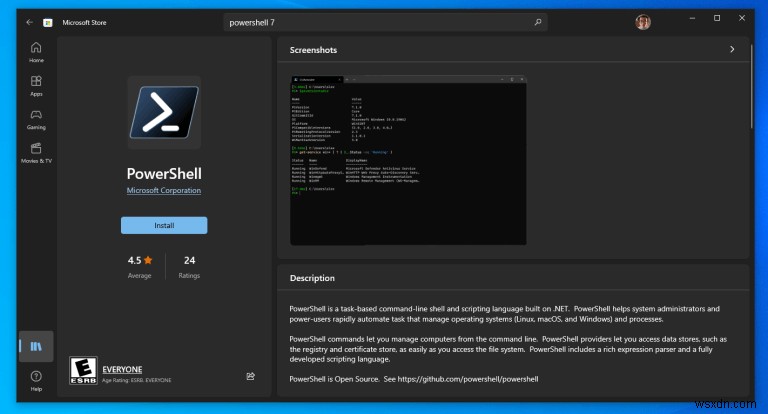Open the Apps section in sidebar
The width and height of the screenshot is (768, 414).
point(36,86)
